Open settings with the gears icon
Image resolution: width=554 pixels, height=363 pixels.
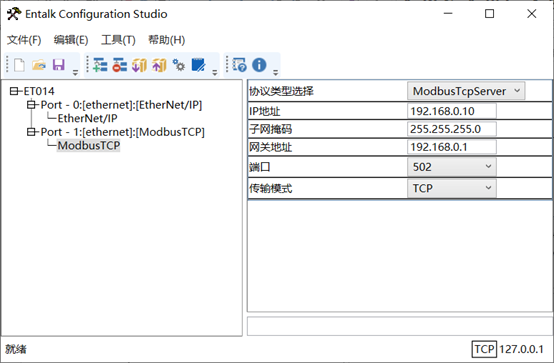pos(179,65)
